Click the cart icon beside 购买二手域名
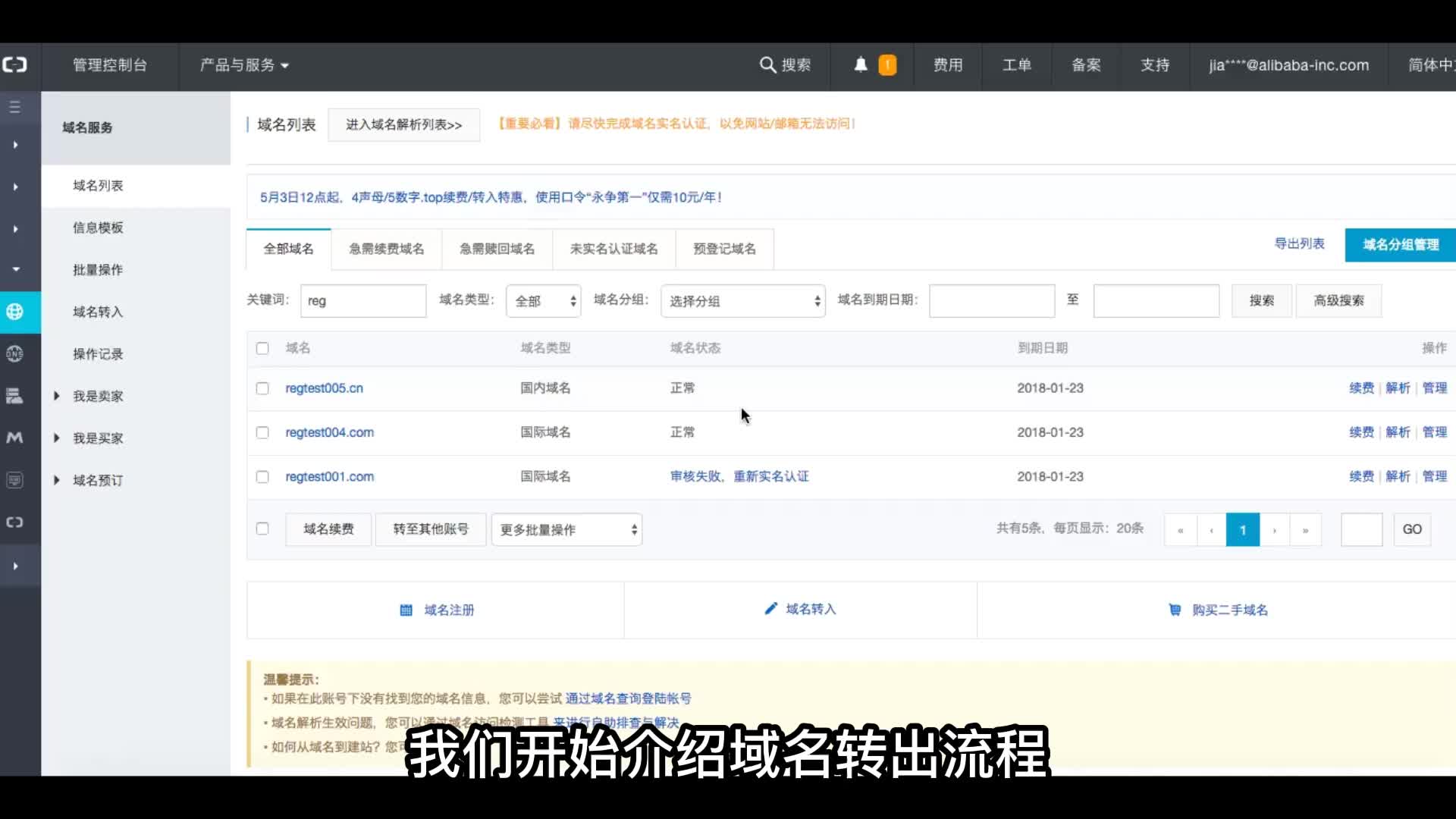Viewport: 1456px width, 819px height. tap(1175, 610)
